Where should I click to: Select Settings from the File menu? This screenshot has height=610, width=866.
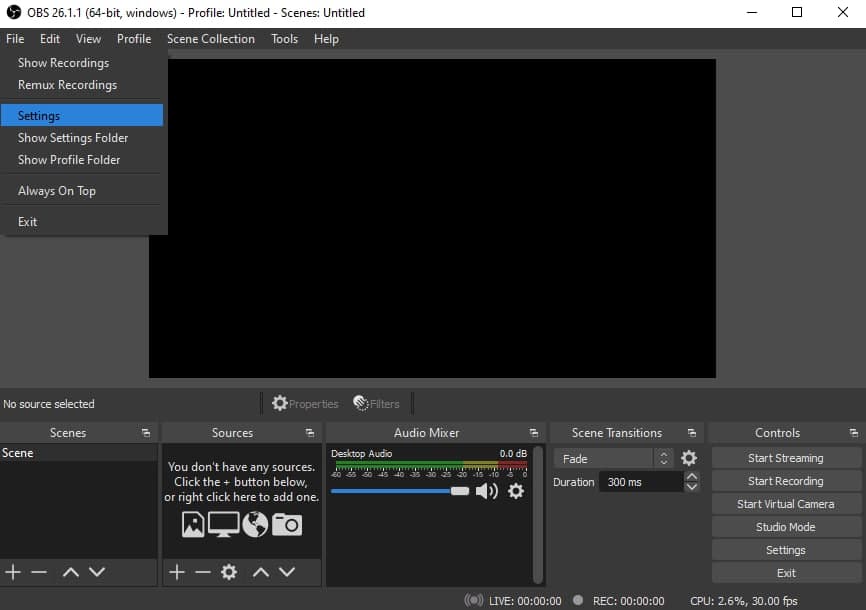click(39, 116)
